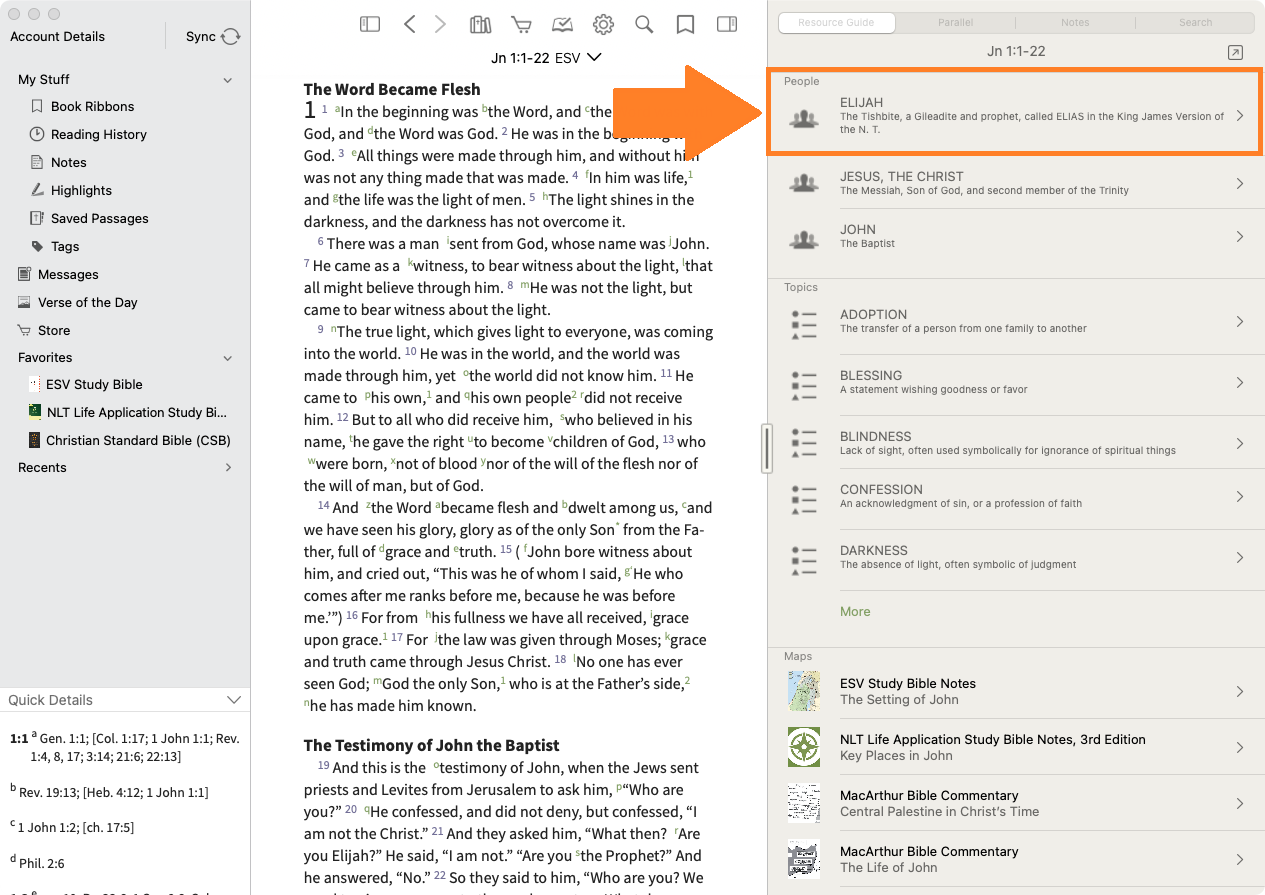Image resolution: width=1265 pixels, height=895 pixels.
Task: Click Phil. 2:6 reference in Quick Details
Action: (41, 863)
